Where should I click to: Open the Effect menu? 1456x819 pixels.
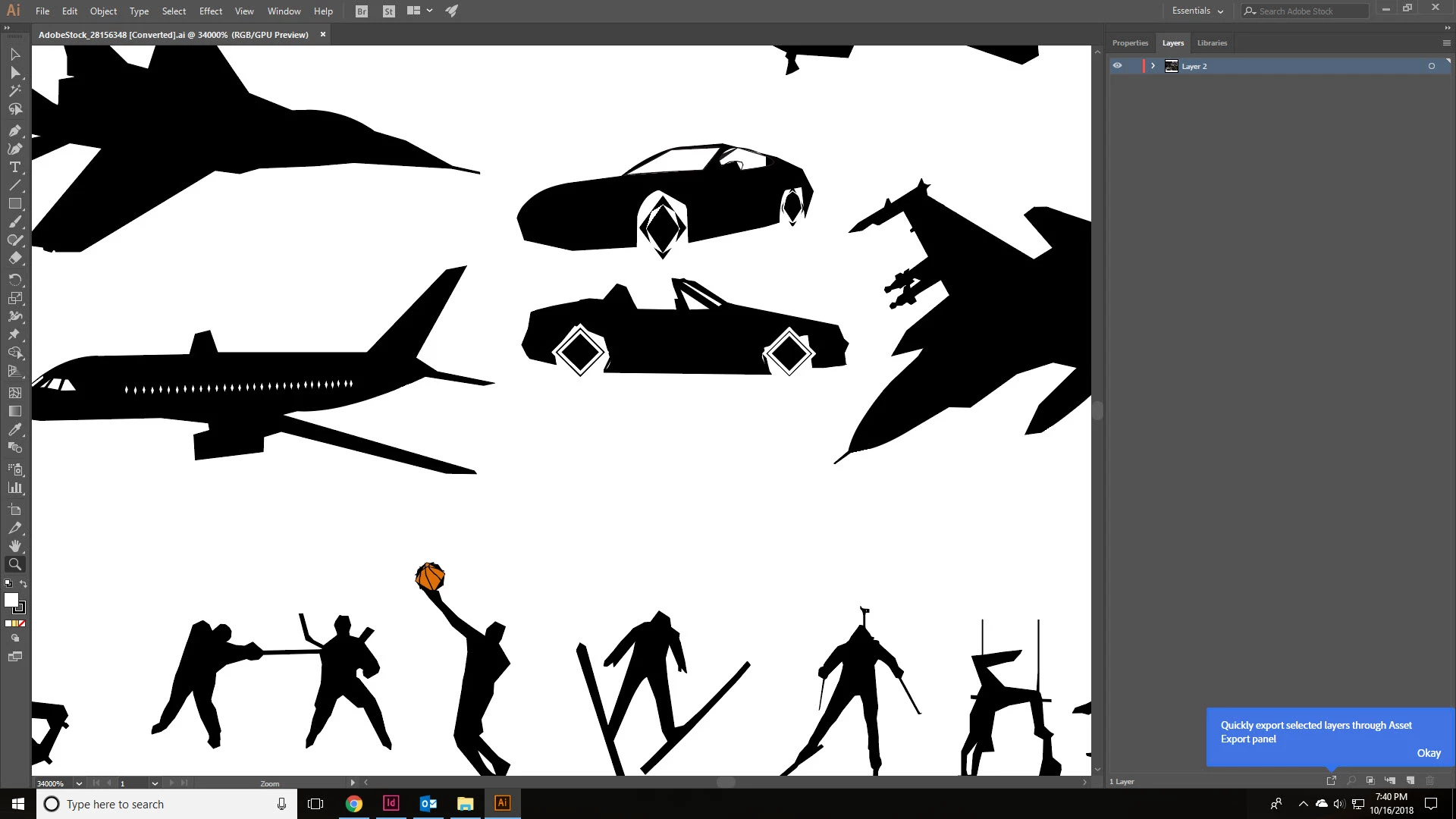210,11
